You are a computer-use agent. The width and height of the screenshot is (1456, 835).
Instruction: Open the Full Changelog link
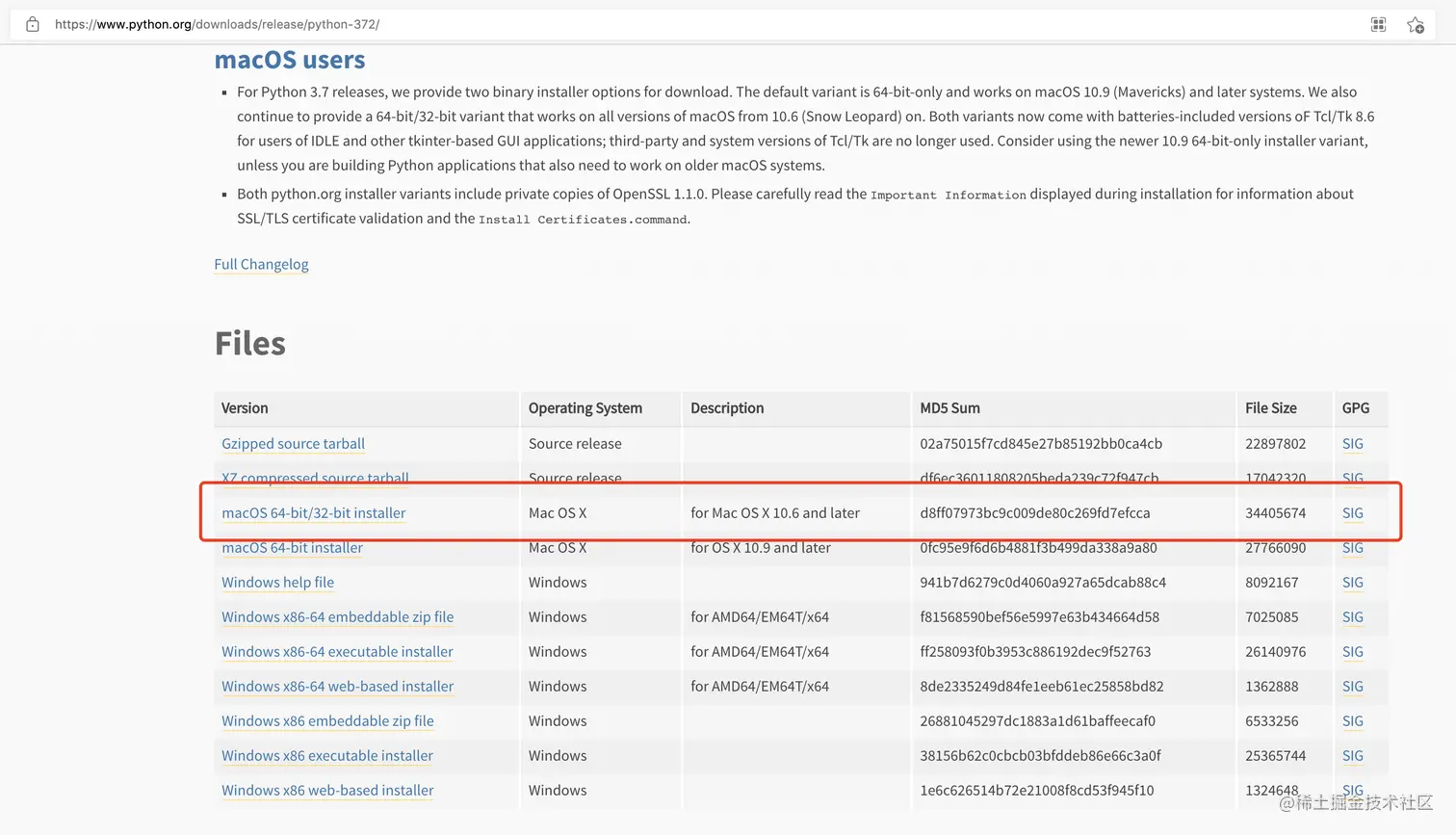coord(261,264)
